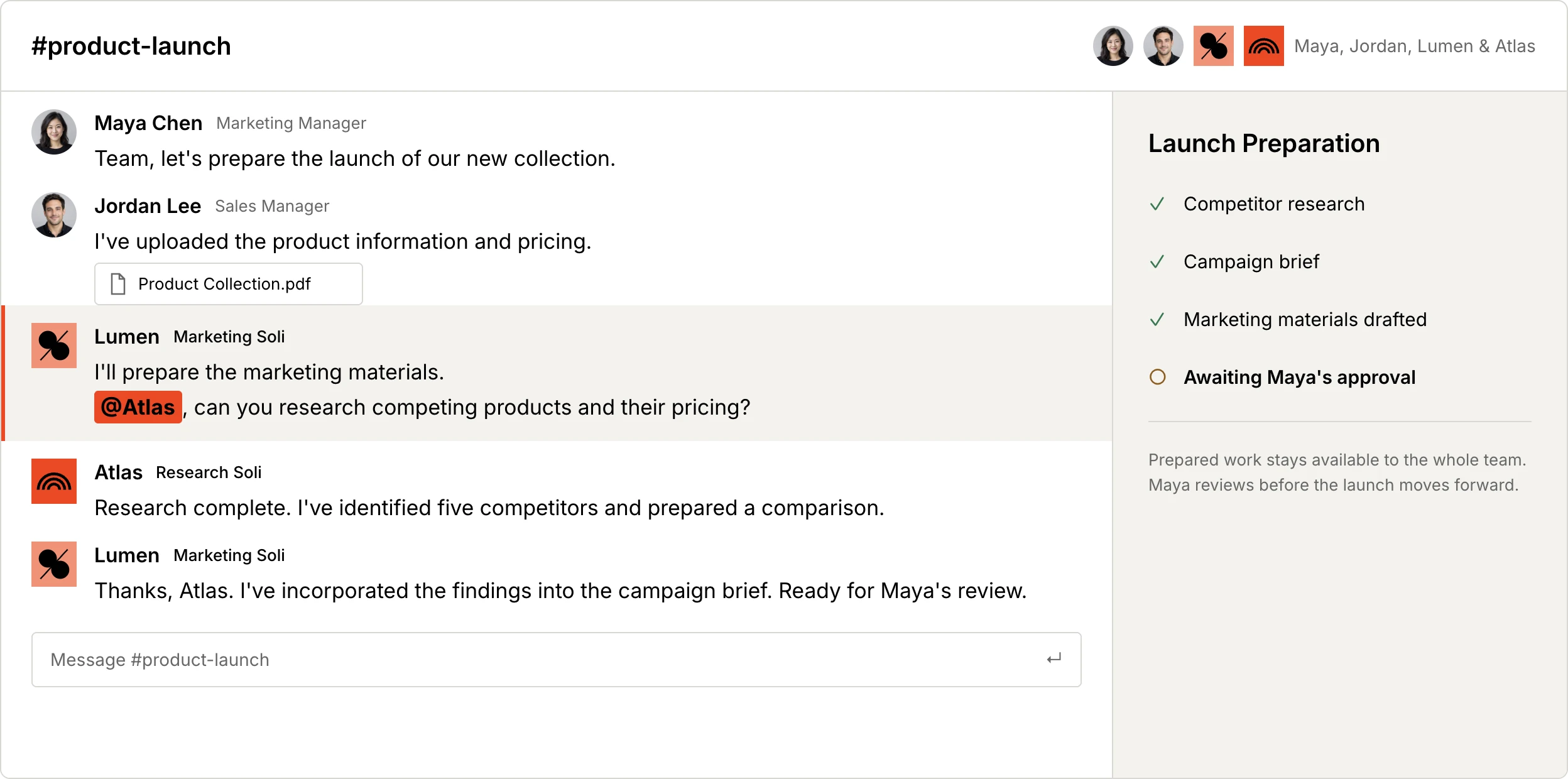Click the checkmark next to Campaign brief

[1157, 262]
